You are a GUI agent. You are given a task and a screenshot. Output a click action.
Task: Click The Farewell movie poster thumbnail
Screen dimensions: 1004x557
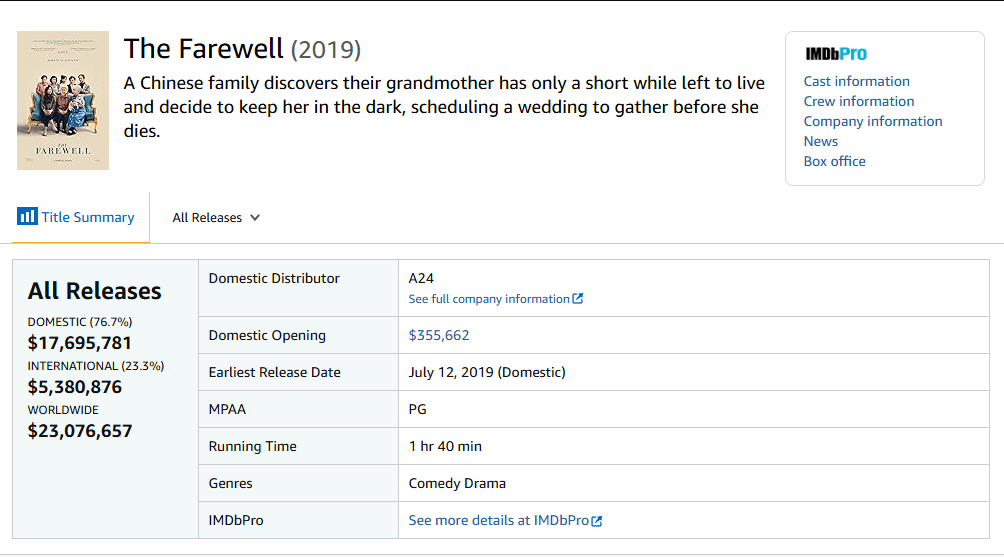[63, 100]
